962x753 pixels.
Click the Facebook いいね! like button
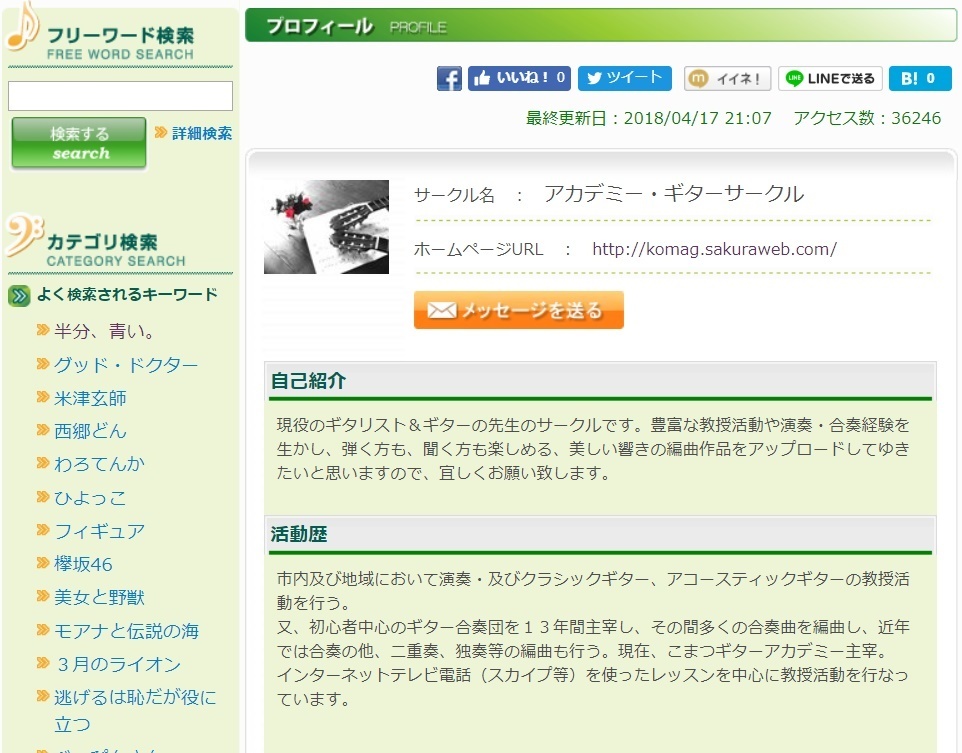point(519,79)
